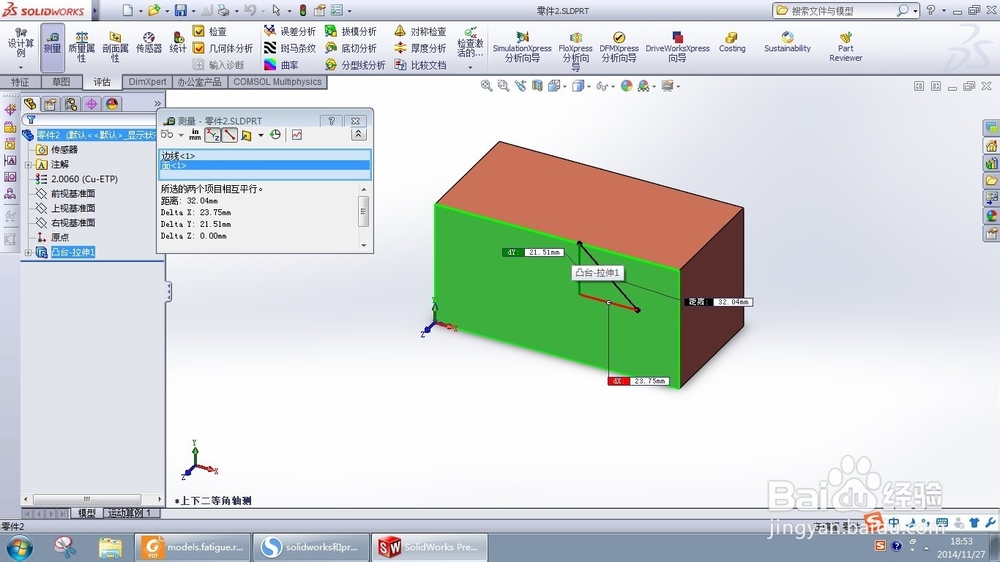Click Zoom to Fit in view toolbar
The width and height of the screenshot is (1000, 562).
coord(486,85)
